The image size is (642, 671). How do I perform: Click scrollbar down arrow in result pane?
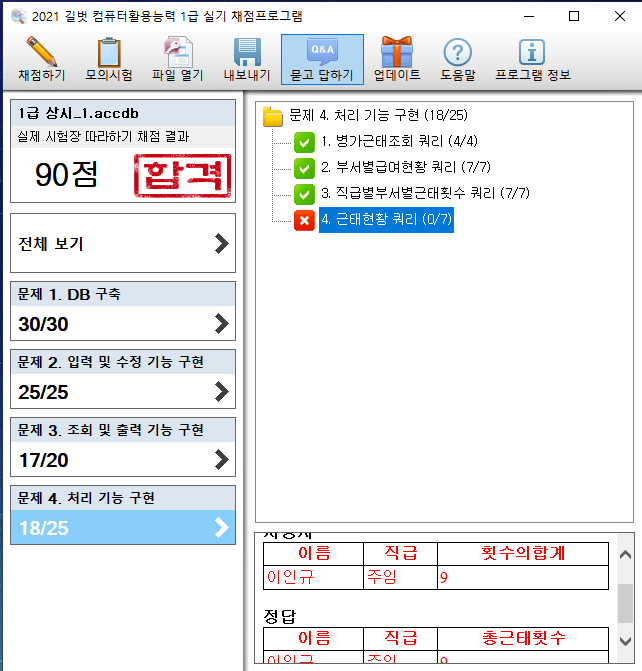click(625, 641)
